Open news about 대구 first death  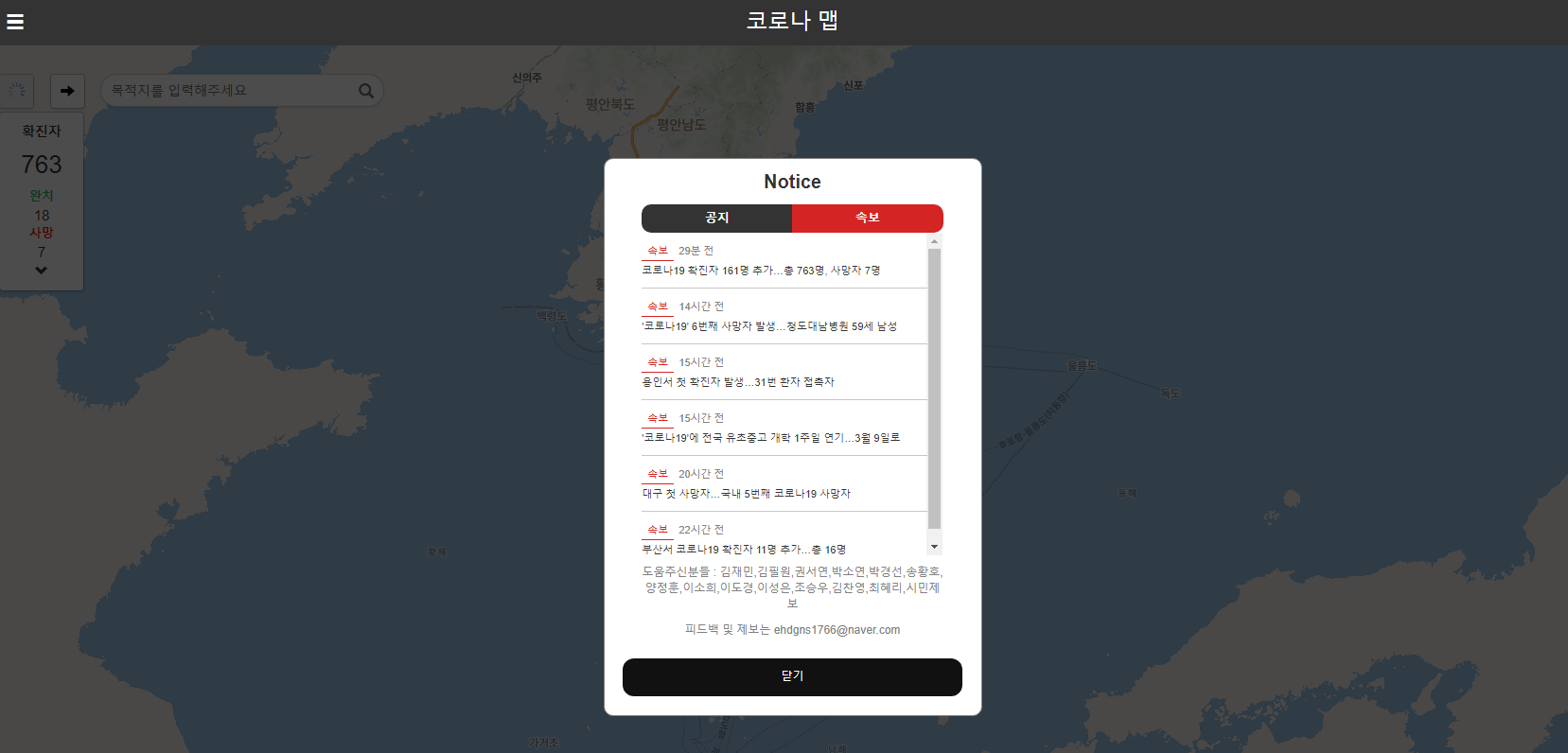[x=747, y=494]
